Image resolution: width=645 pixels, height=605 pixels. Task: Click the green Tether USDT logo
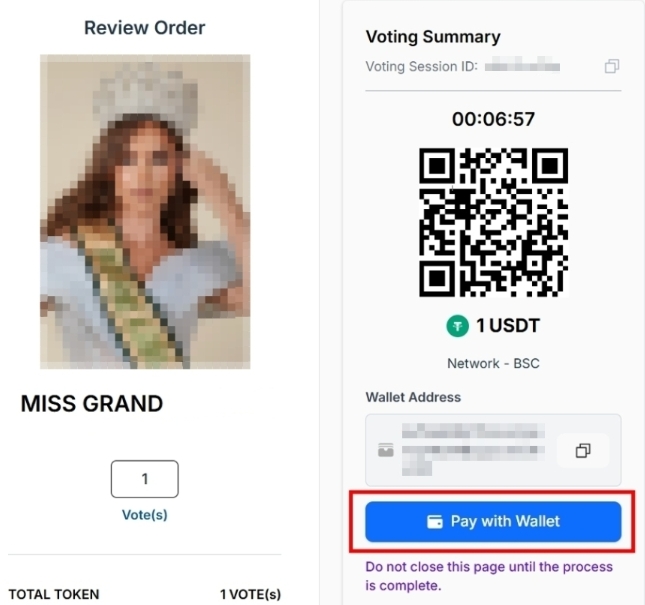tap(457, 325)
